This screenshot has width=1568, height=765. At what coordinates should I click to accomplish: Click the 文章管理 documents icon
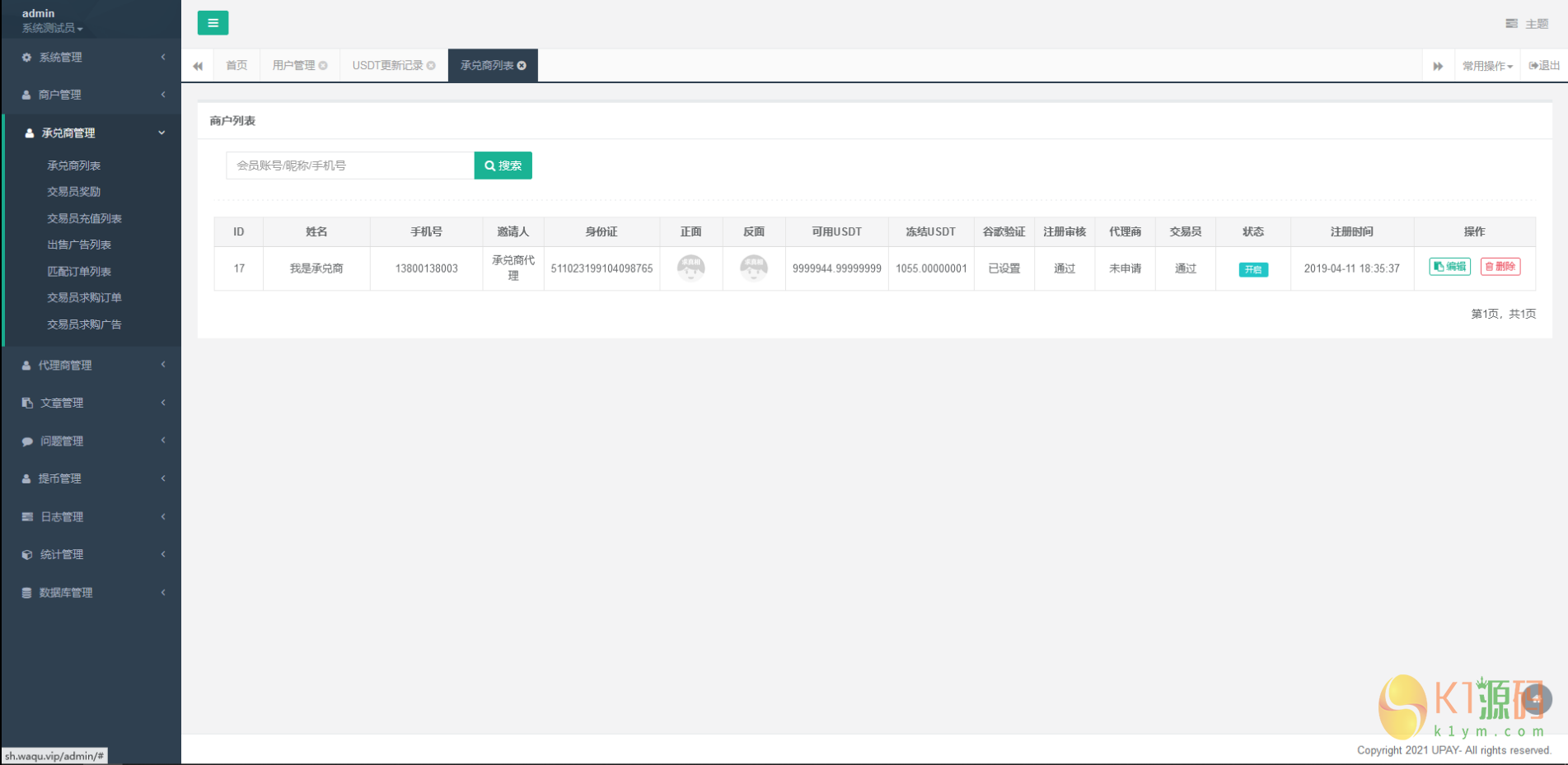tap(27, 403)
